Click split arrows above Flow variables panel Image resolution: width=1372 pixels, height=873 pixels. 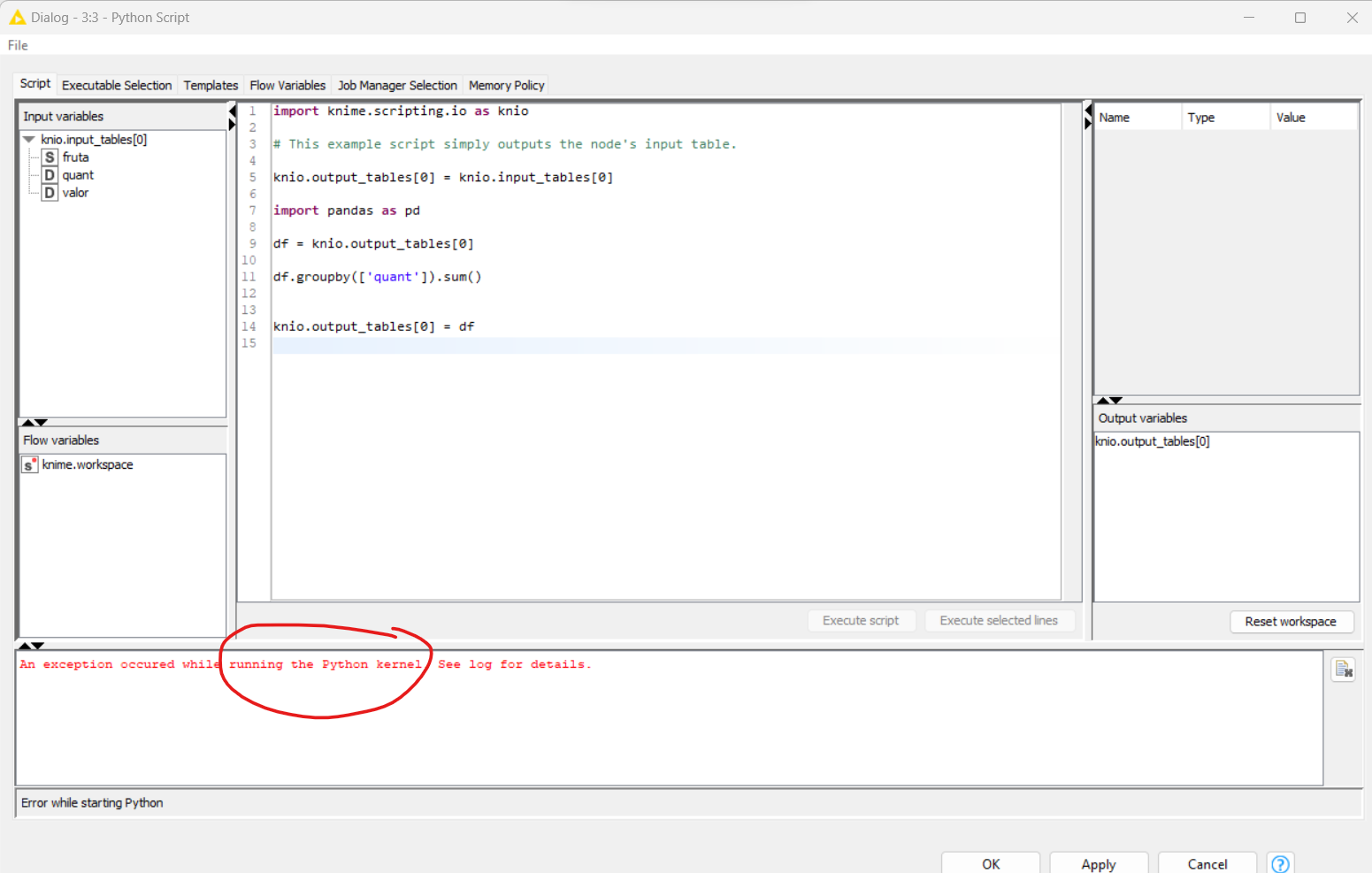coord(34,422)
